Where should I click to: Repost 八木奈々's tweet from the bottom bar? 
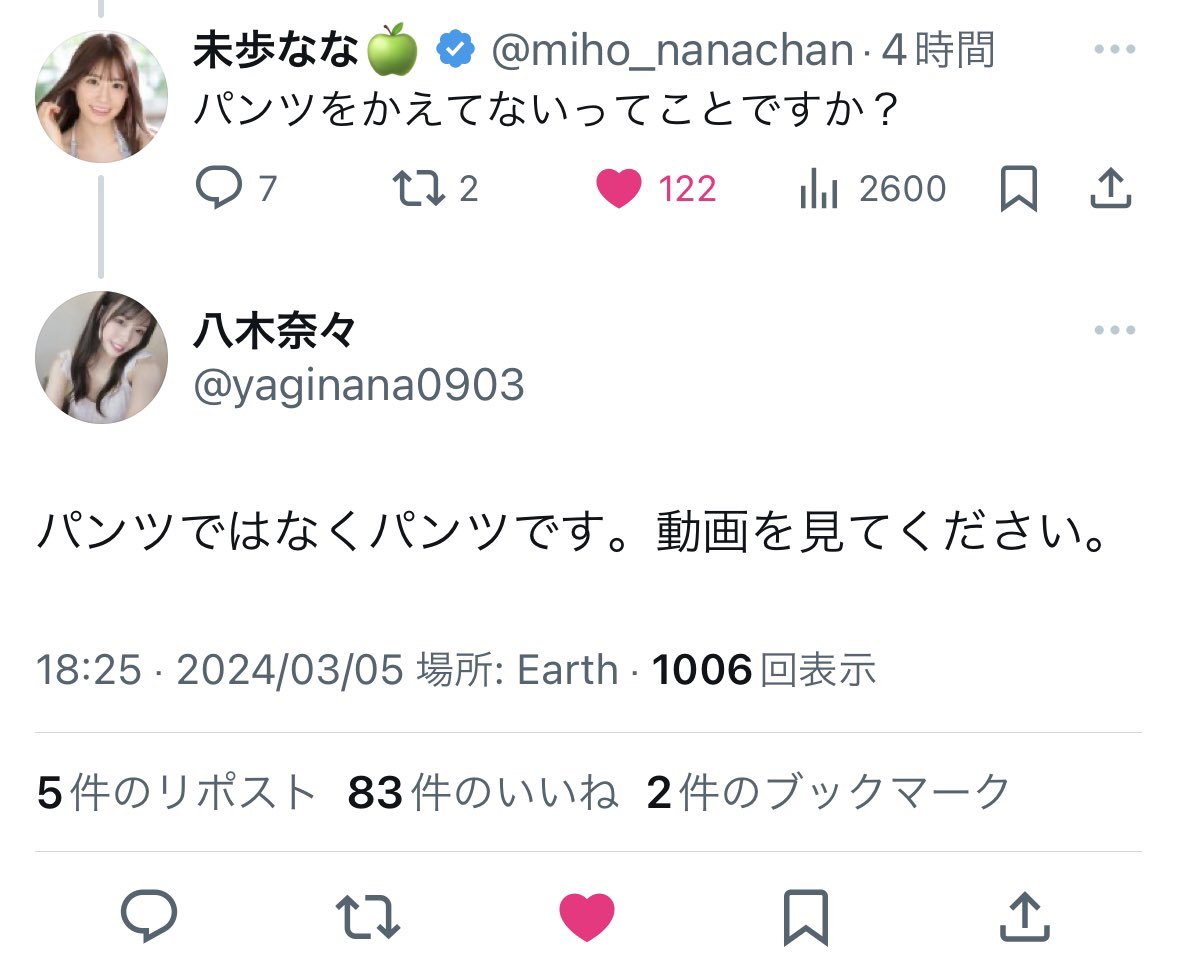click(367, 917)
